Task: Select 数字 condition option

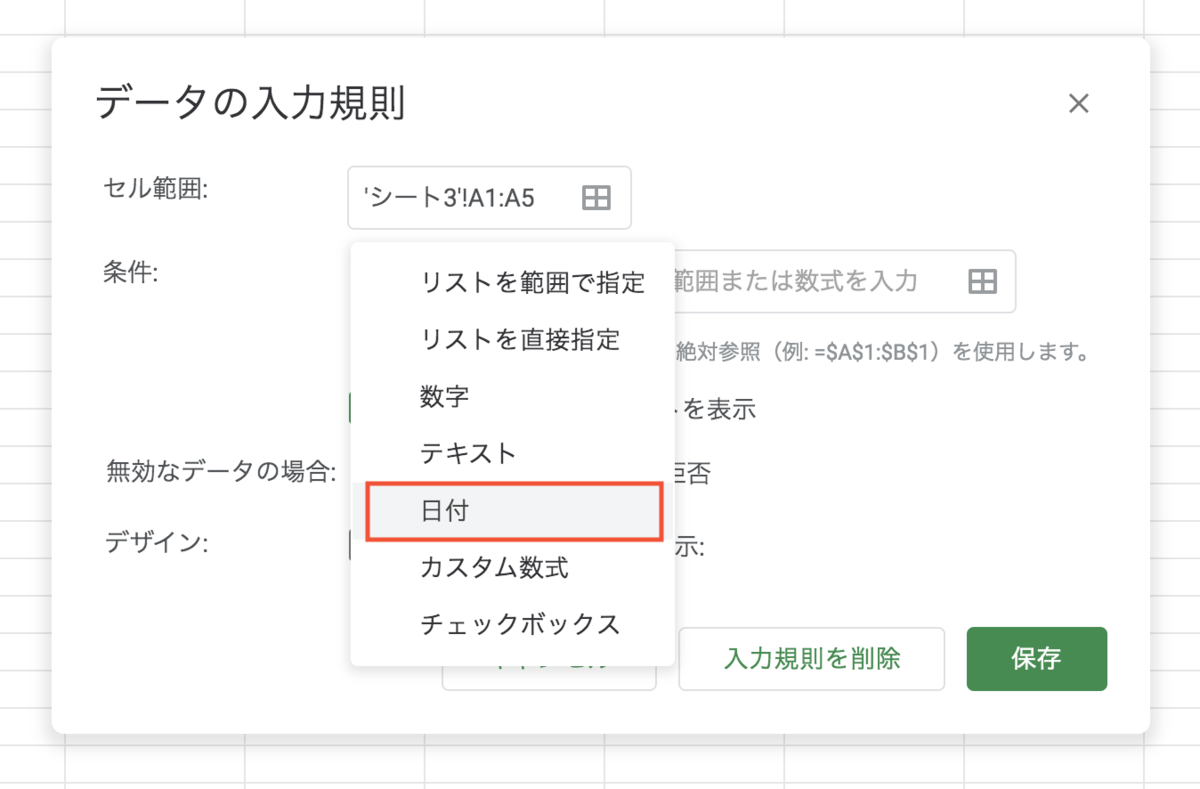Action: coord(512,396)
